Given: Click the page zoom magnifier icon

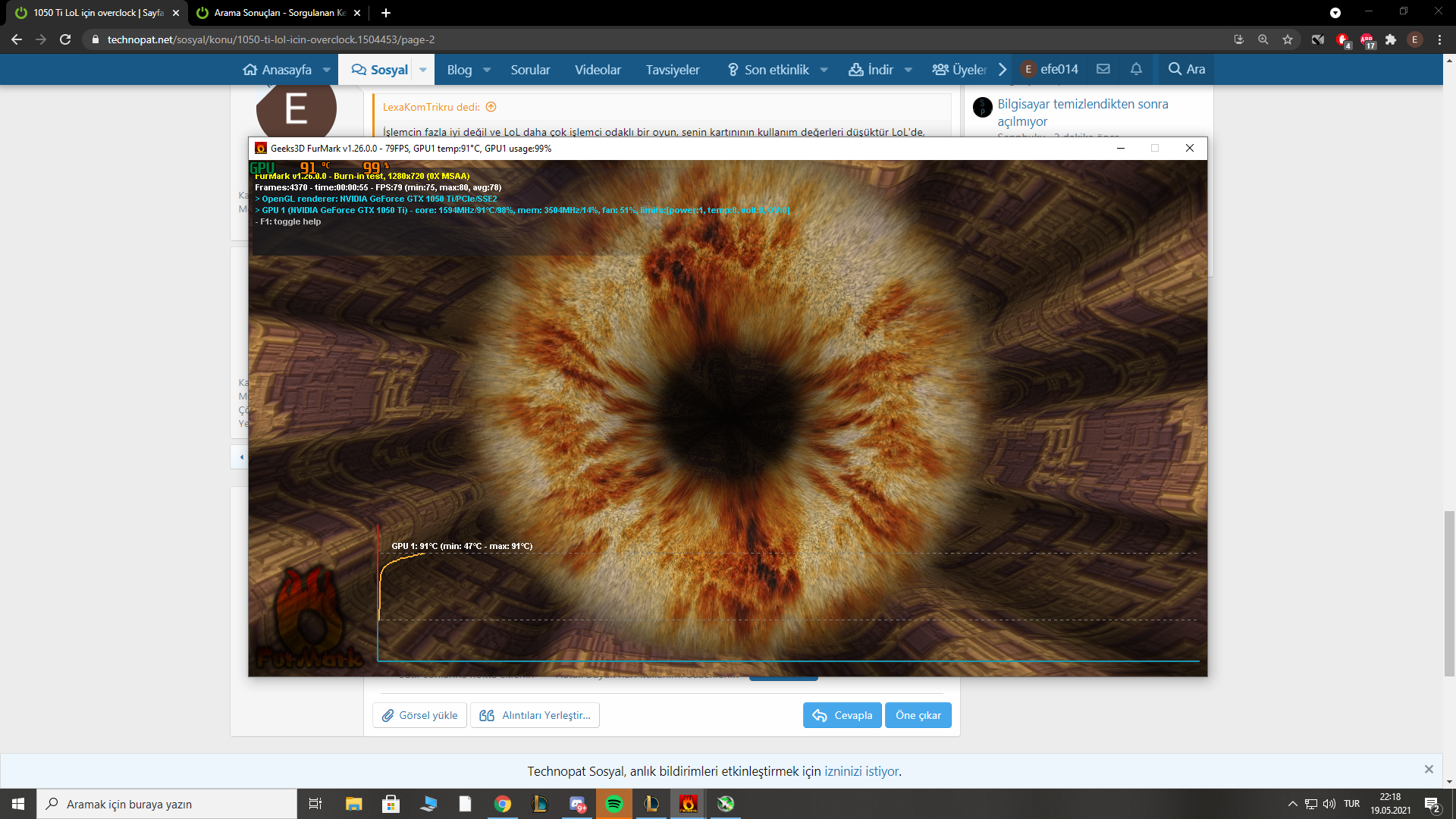Looking at the screenshot, I should point(1263,39).
